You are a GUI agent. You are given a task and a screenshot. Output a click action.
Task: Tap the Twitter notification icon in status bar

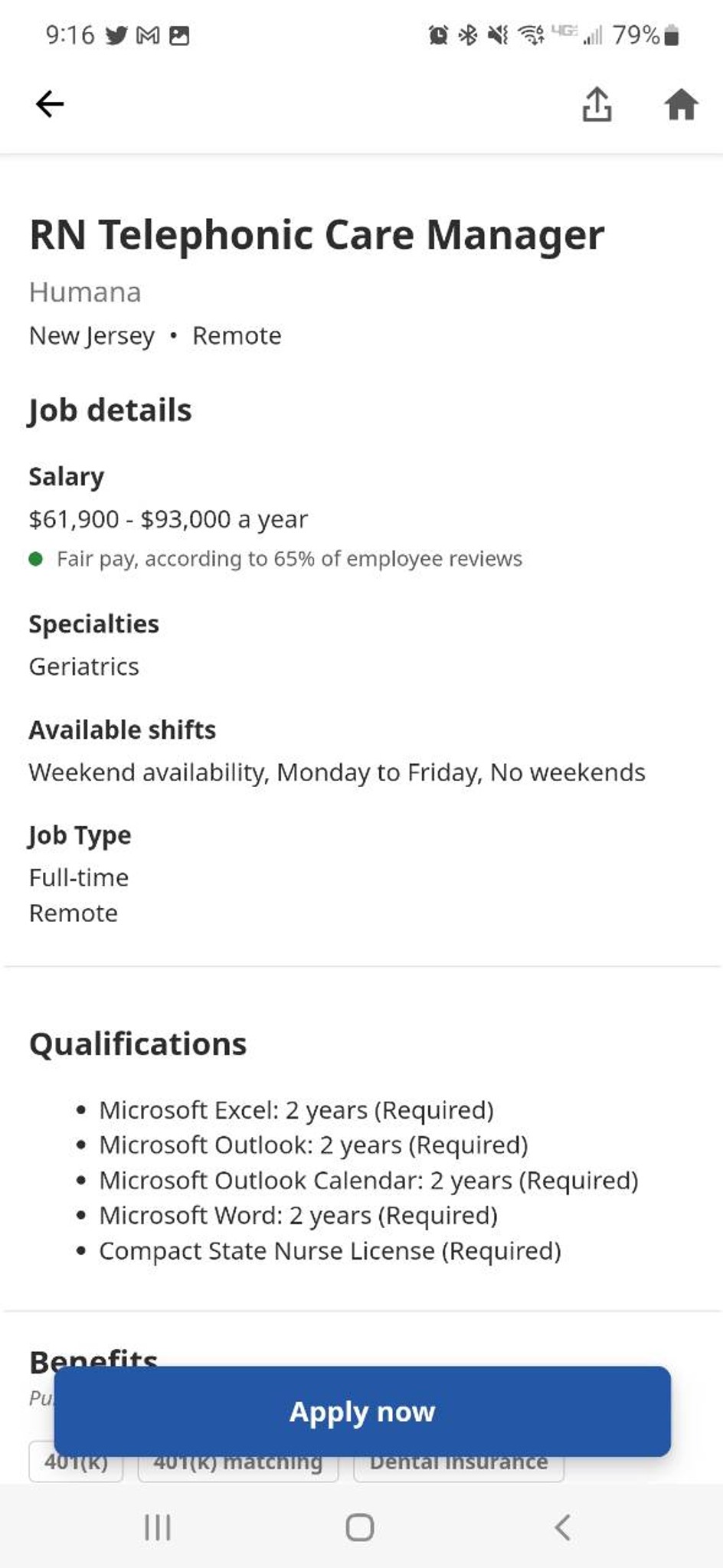click(116, 35)
